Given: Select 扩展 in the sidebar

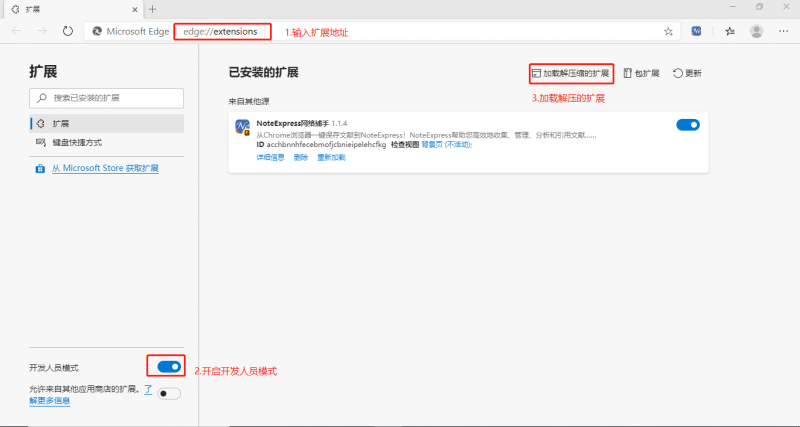Looking at the screenshot, I should point(107,123).
